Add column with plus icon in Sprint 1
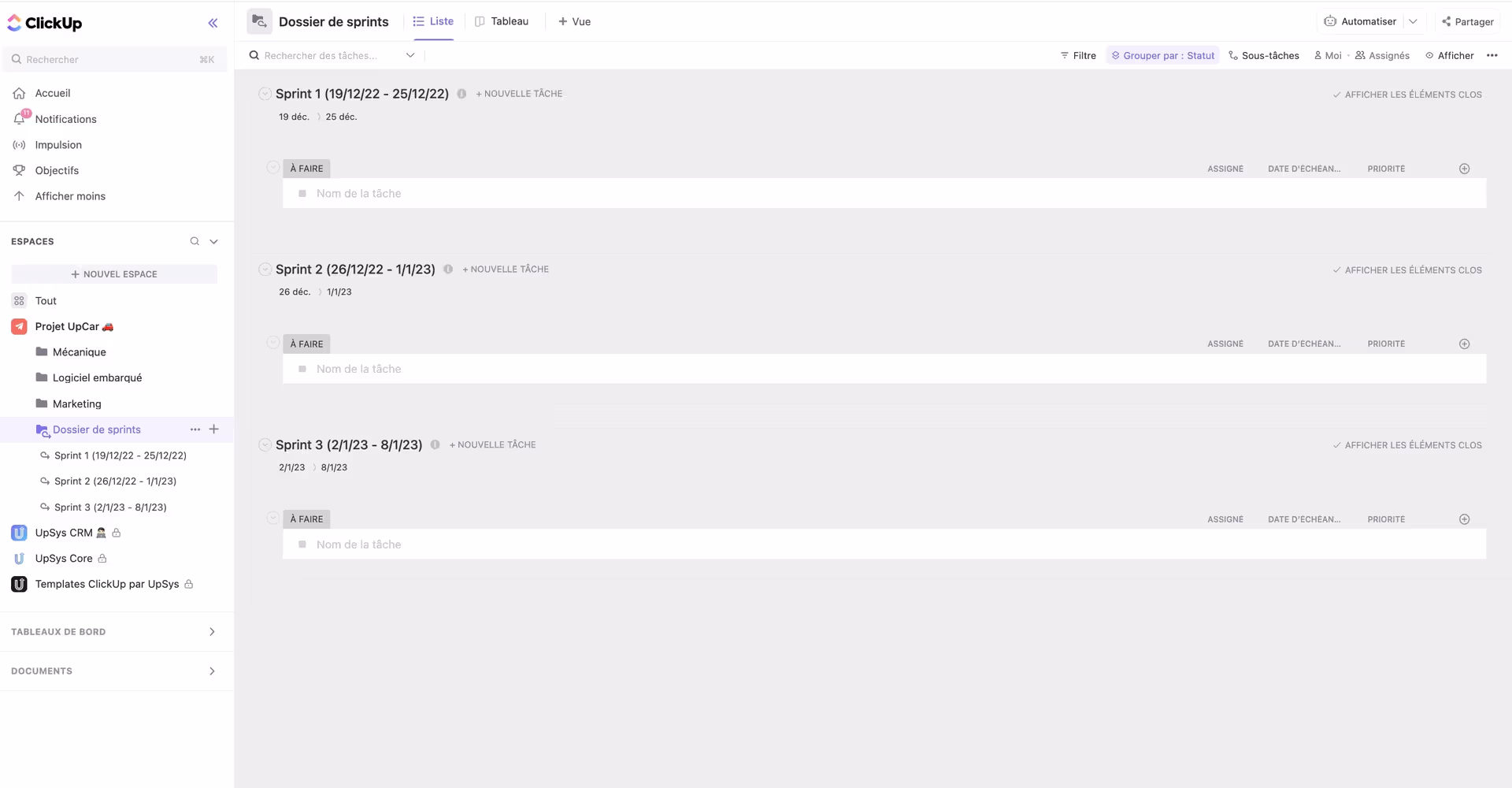The width and height of the screenshot is (1512, 788). [x=1464, y=169]
